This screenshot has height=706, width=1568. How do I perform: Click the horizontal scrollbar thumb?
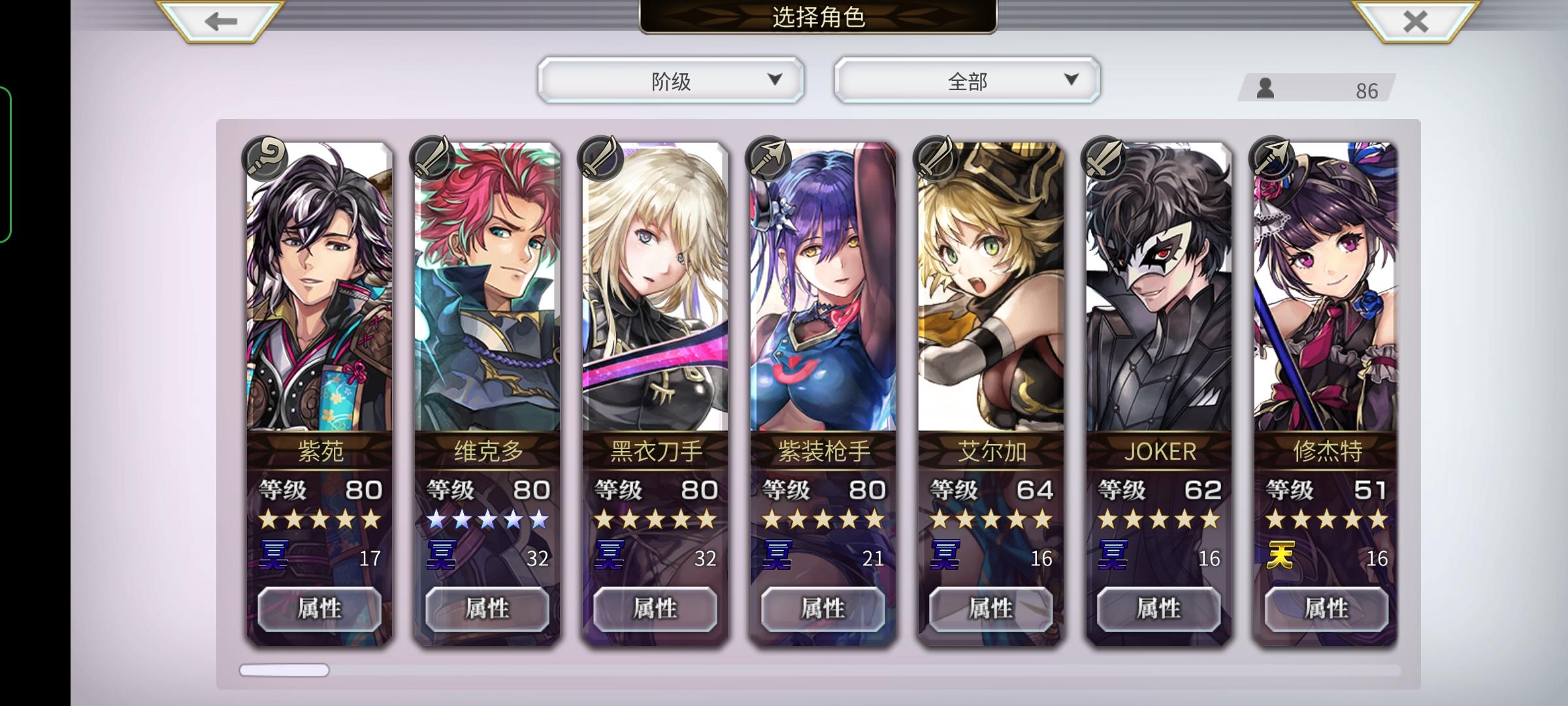tap(284, 670)
